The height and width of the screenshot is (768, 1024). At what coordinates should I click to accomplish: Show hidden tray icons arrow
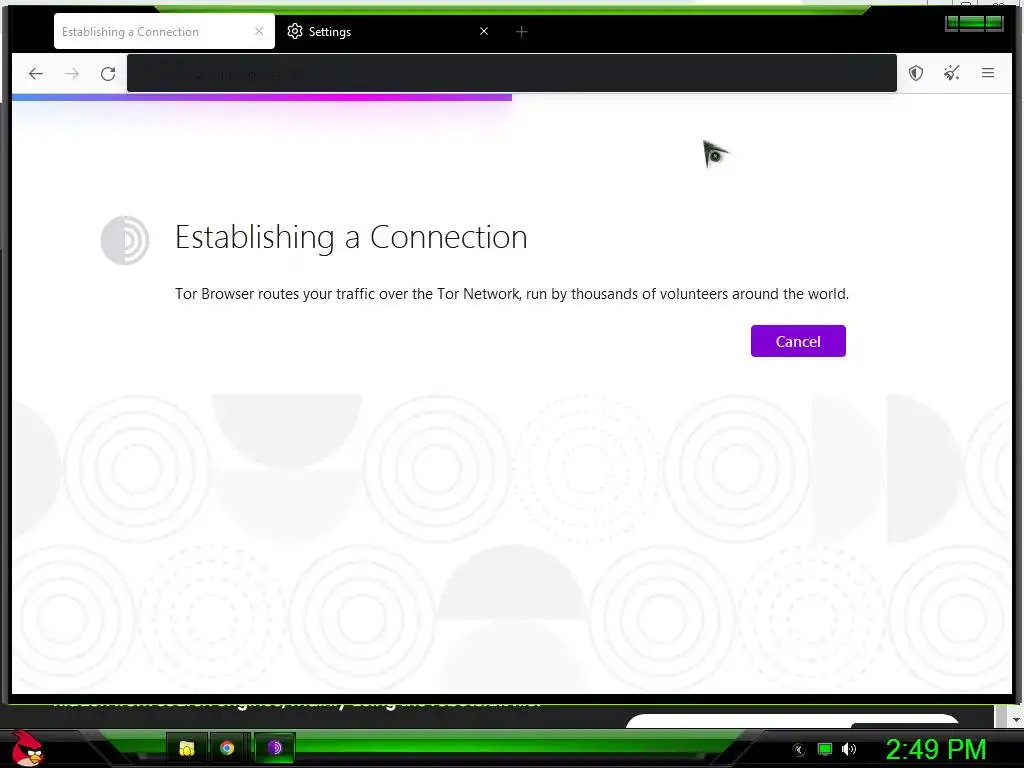click(798, 750)
